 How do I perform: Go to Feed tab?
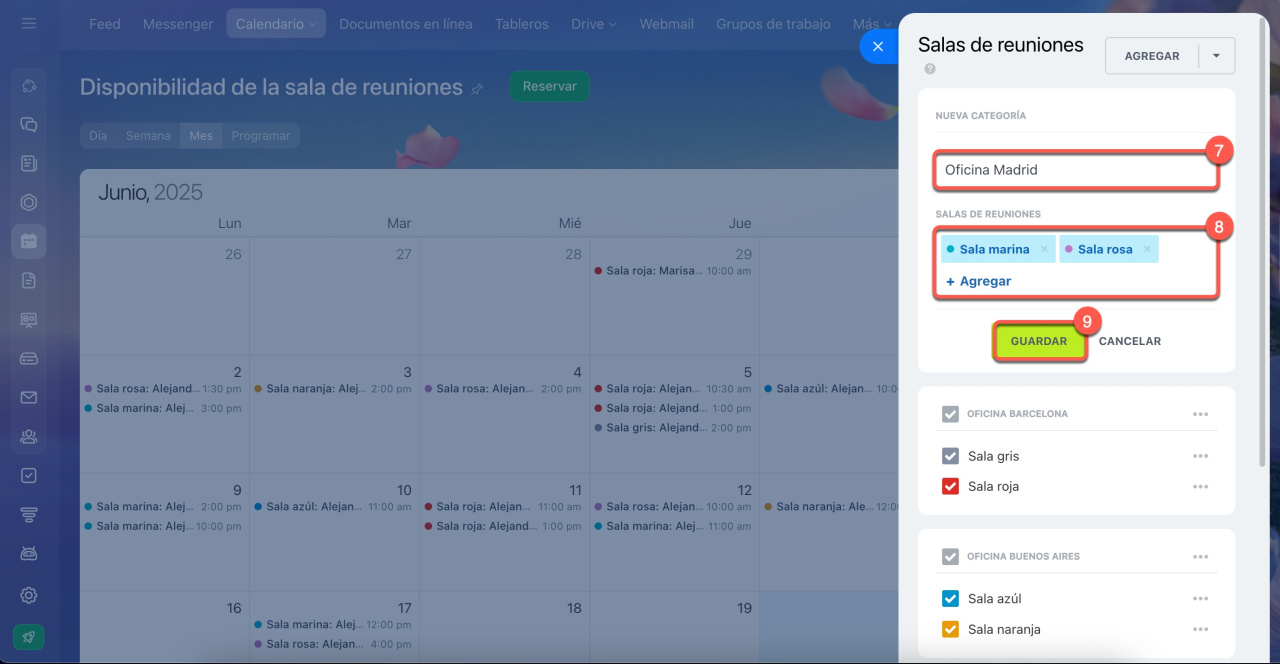click(104, 24)
